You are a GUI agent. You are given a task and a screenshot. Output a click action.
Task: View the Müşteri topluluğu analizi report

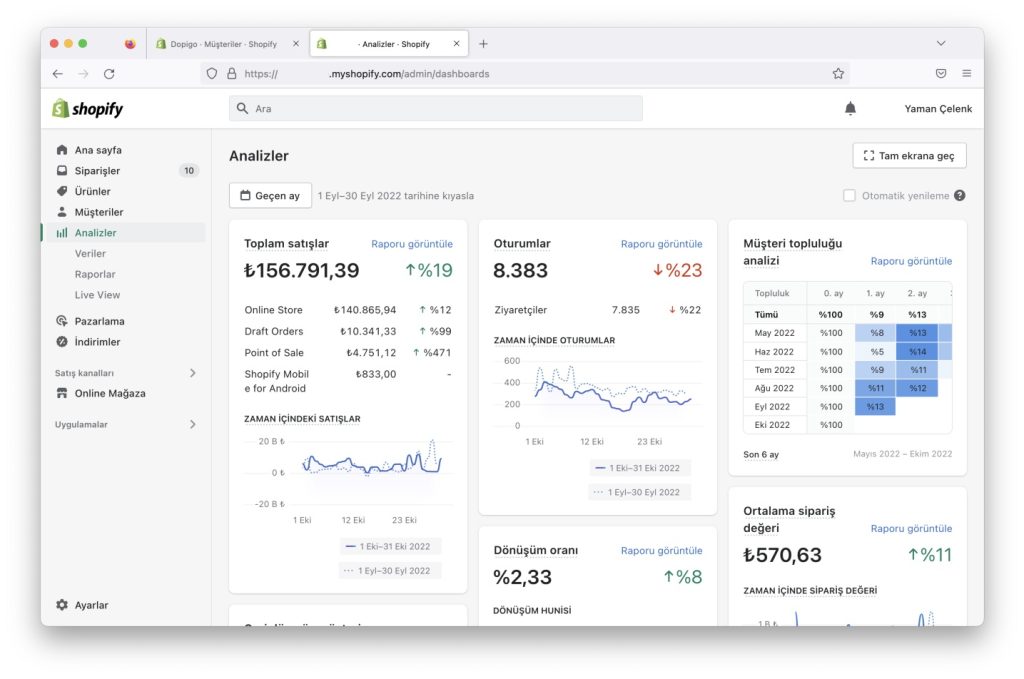911,261
